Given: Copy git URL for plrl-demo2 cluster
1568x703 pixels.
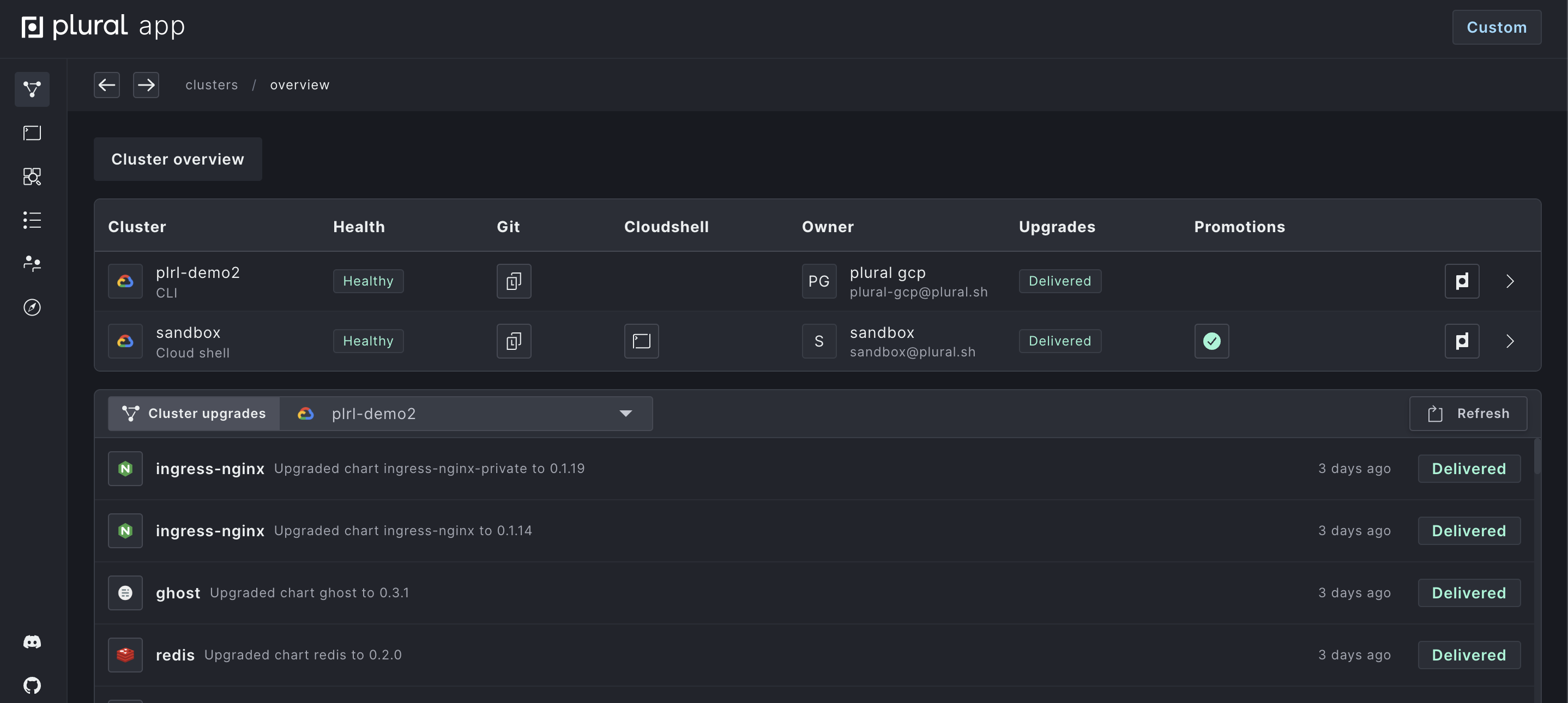Looking at the screenshot, I should coord(513,281).
